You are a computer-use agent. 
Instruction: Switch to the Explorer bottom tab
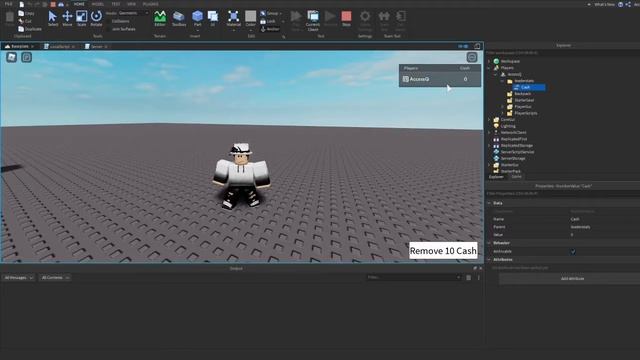pos(496,177)
